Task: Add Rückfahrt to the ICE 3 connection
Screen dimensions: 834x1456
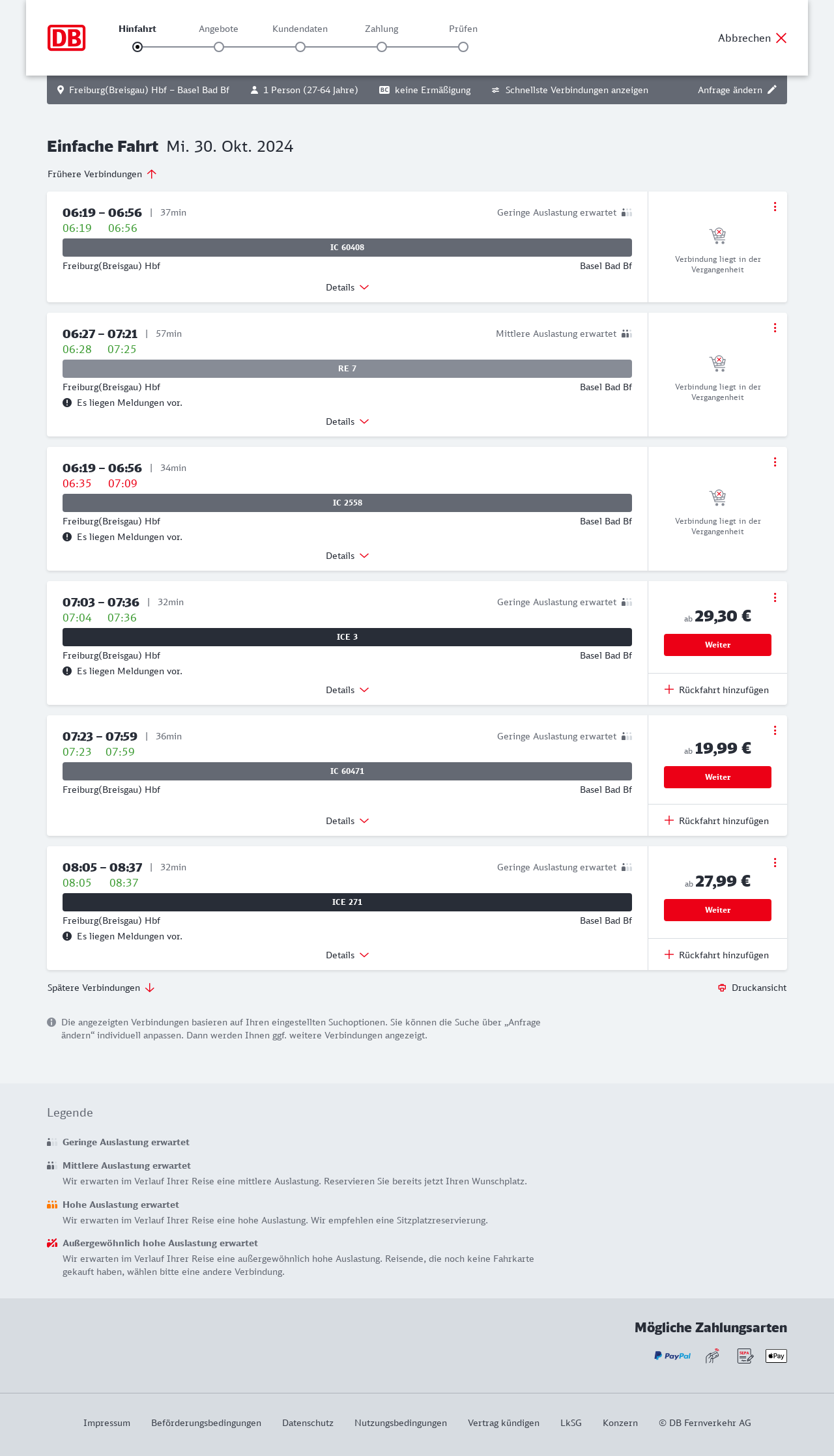Action: coord(717,690)
